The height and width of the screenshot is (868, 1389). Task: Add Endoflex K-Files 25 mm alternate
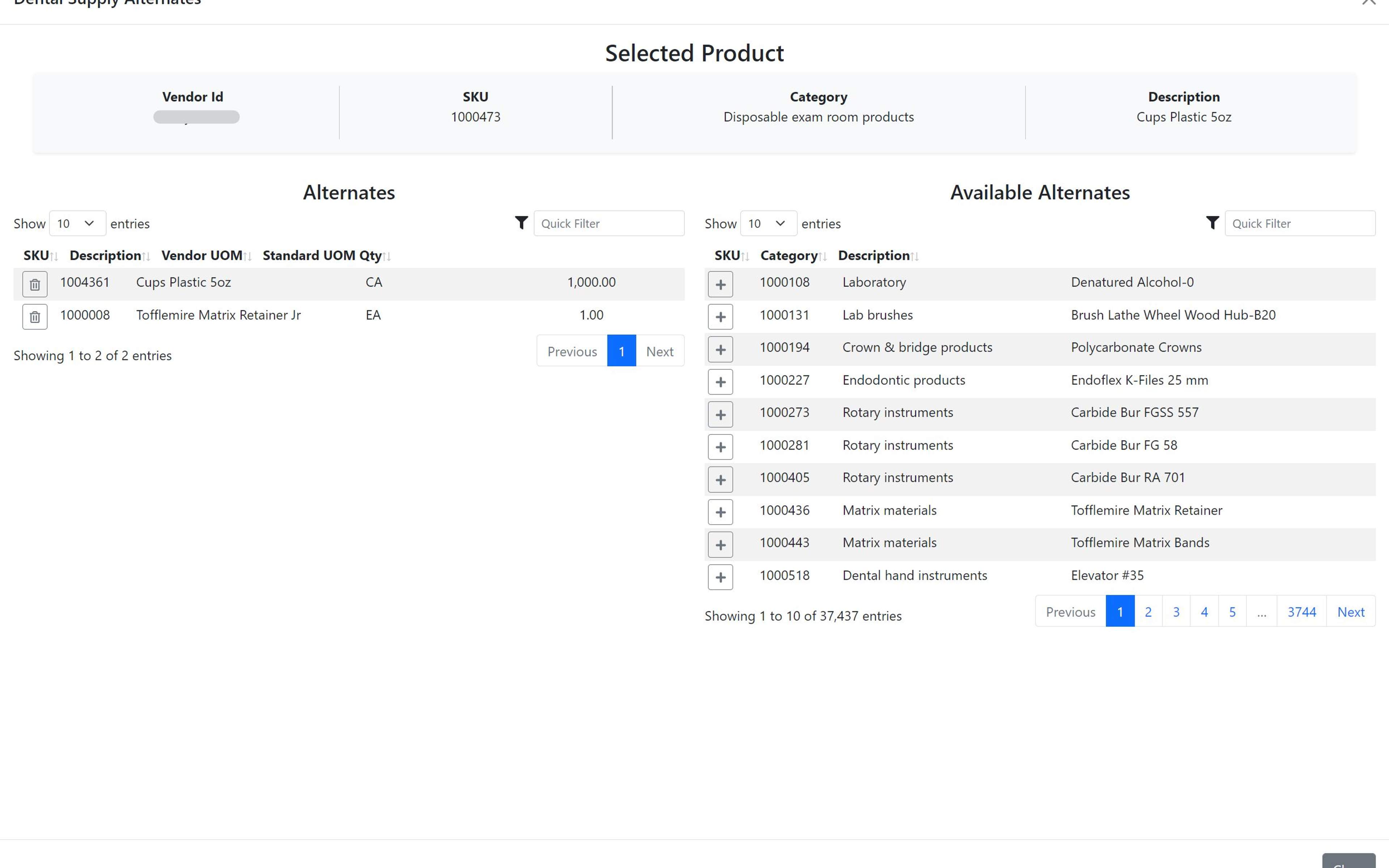tap(720, 382)
